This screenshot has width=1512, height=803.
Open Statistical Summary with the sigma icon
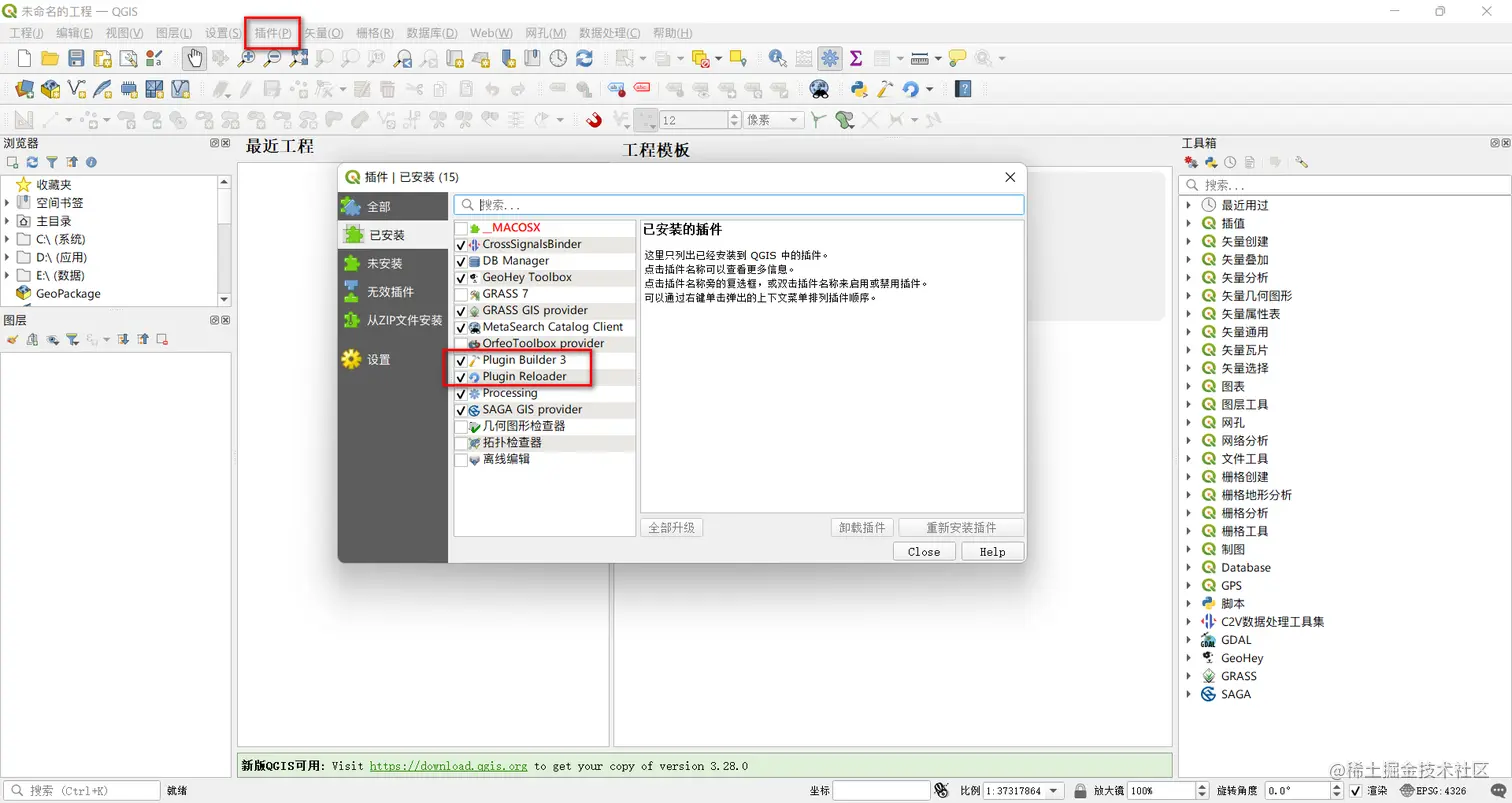click(x=856, y=59)
